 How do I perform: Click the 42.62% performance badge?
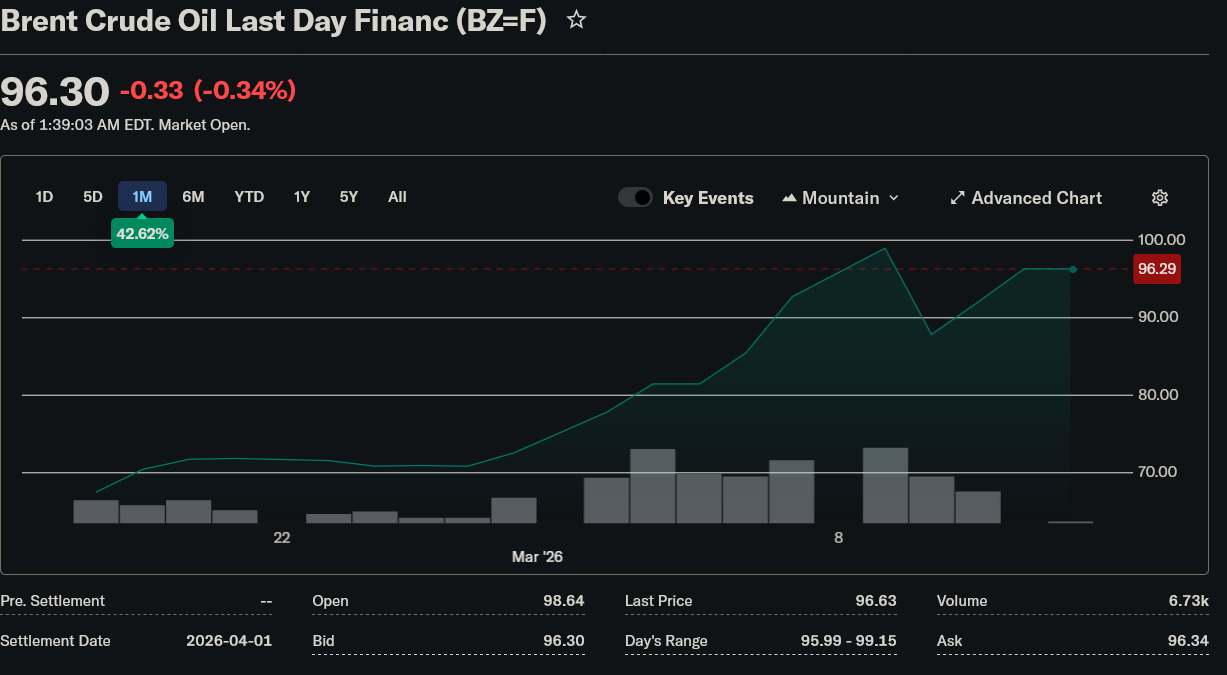tap(142, 234)
